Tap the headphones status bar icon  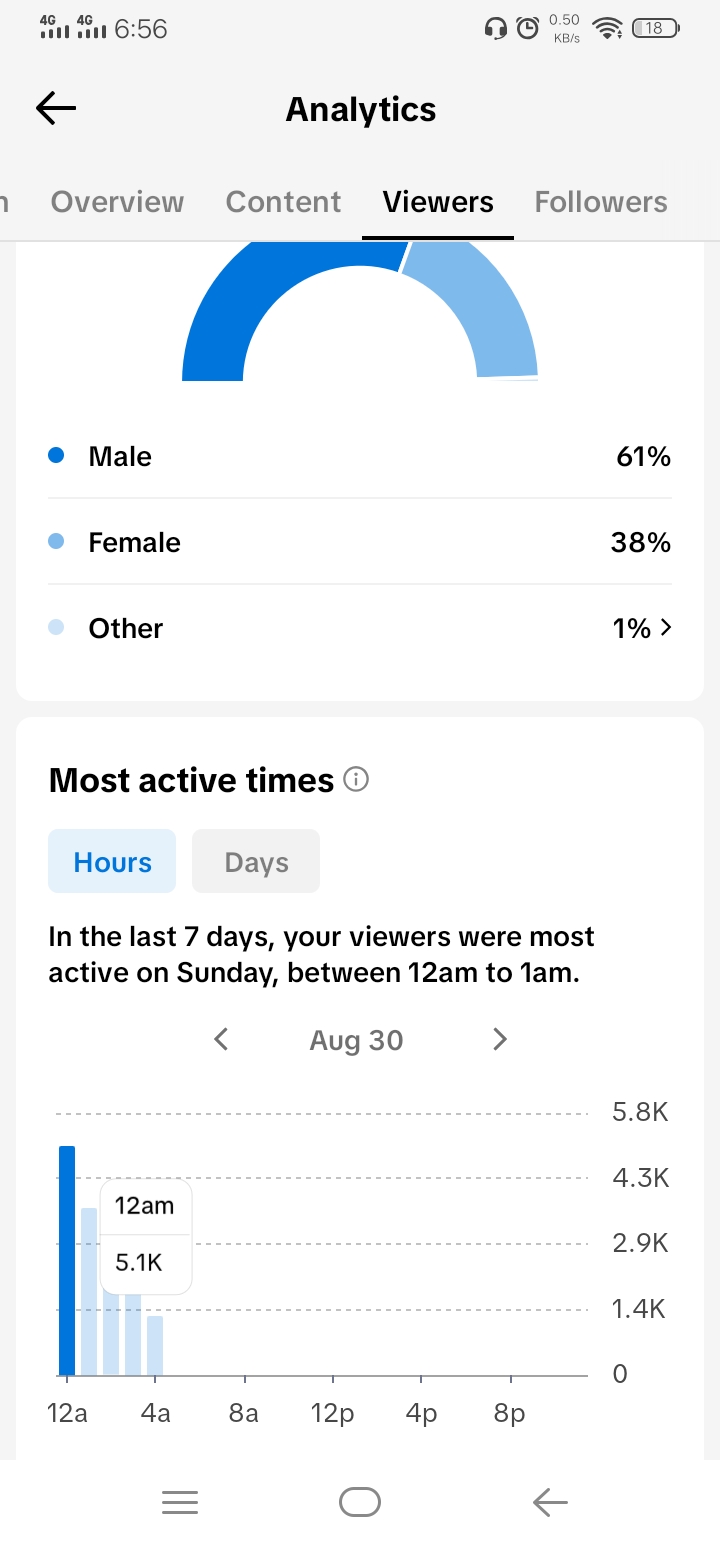point(495,28)
